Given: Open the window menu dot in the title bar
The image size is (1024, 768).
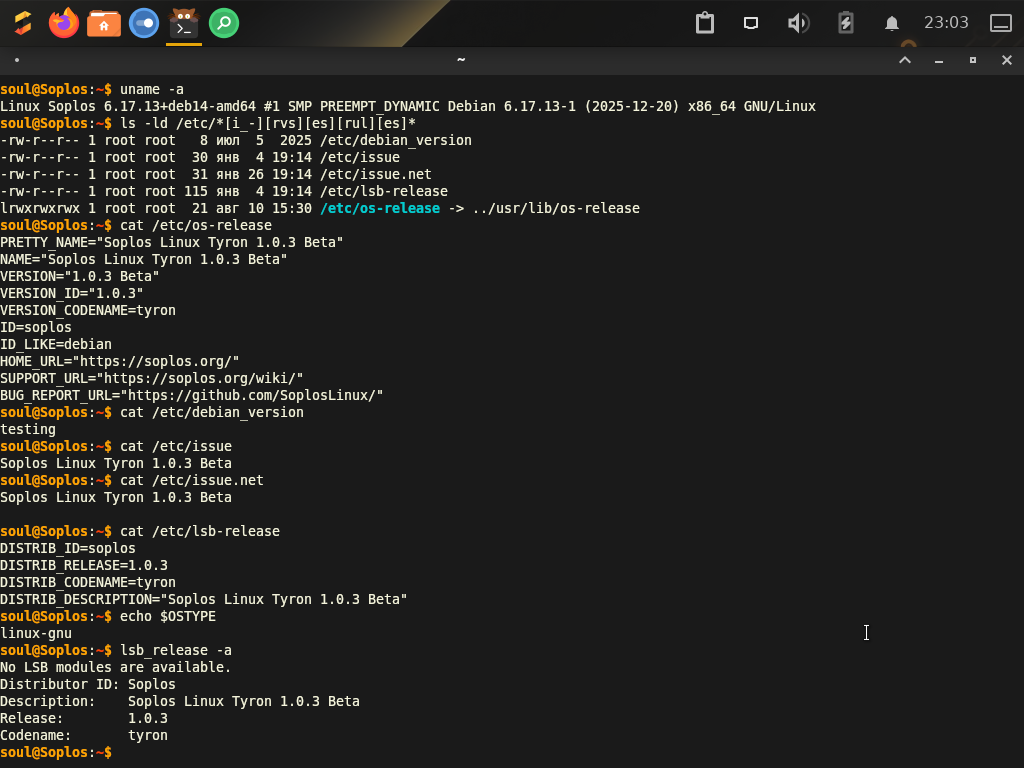Looking at the screenshot, I should (x=17, y=60).
